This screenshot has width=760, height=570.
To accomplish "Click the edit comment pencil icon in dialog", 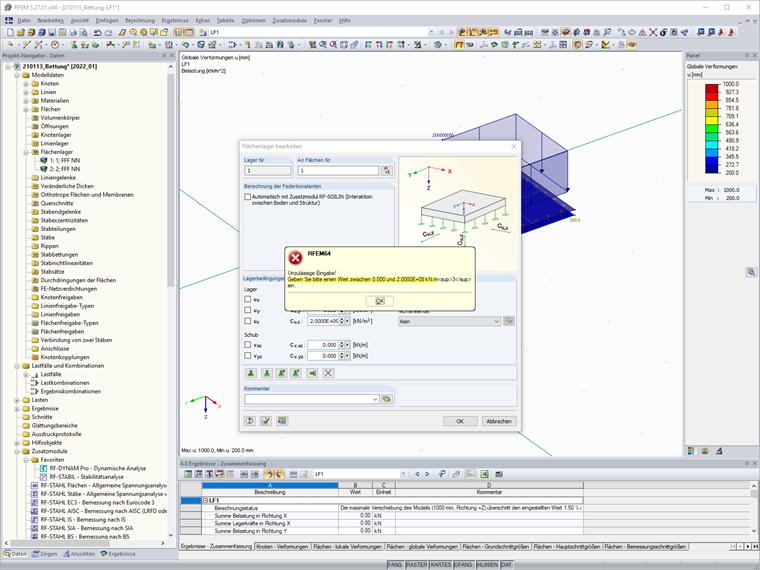I will point(266,421).
